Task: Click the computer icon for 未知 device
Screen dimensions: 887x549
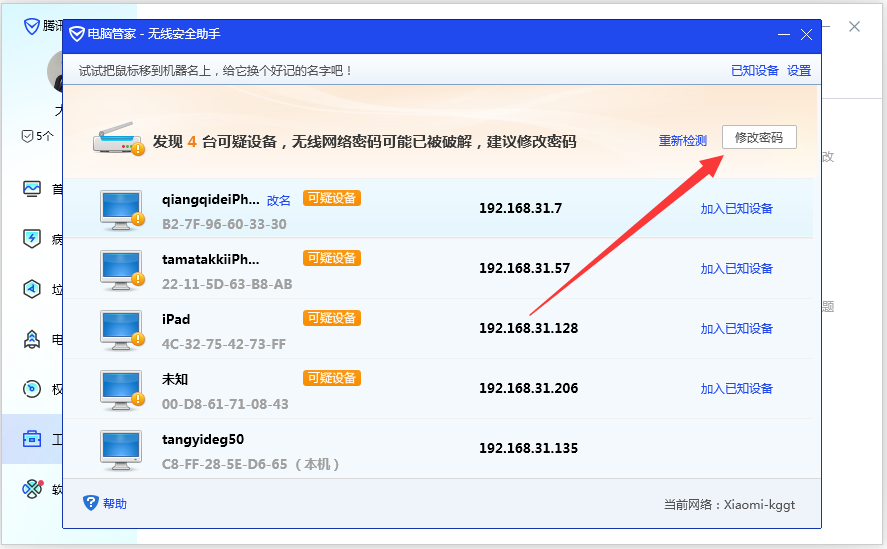Action: coord(122,390)
